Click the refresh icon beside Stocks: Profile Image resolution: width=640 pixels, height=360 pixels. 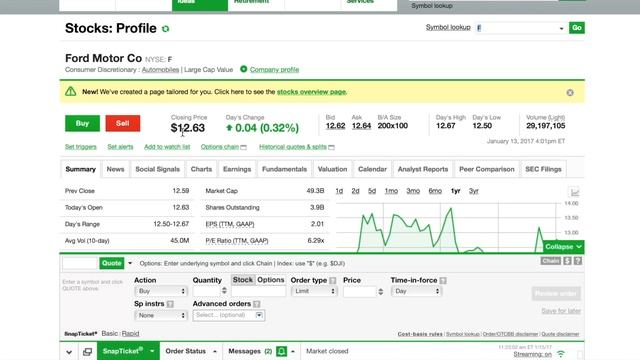pyautogui.click(x=165, y=29)
